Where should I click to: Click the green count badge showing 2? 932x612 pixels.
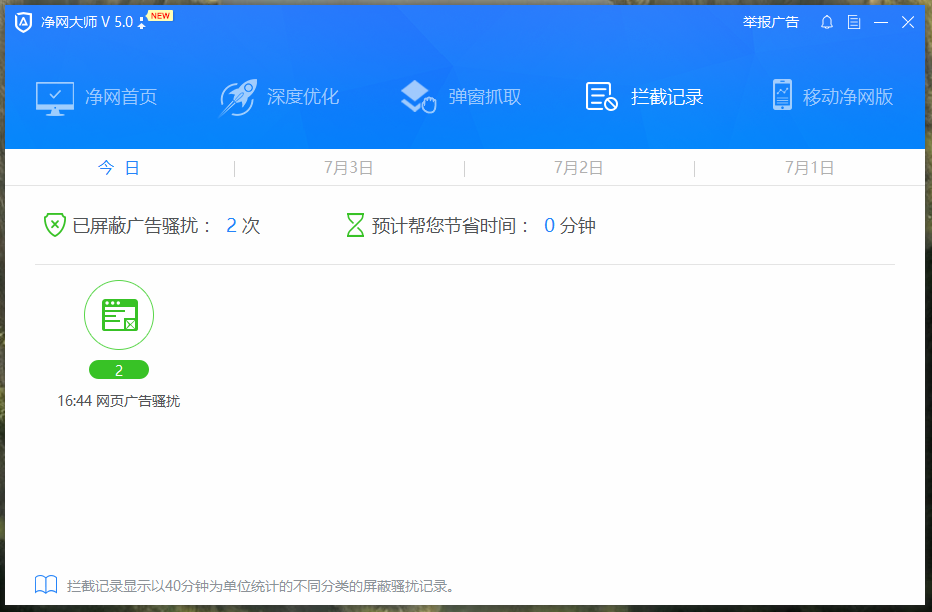coord(119,370)
